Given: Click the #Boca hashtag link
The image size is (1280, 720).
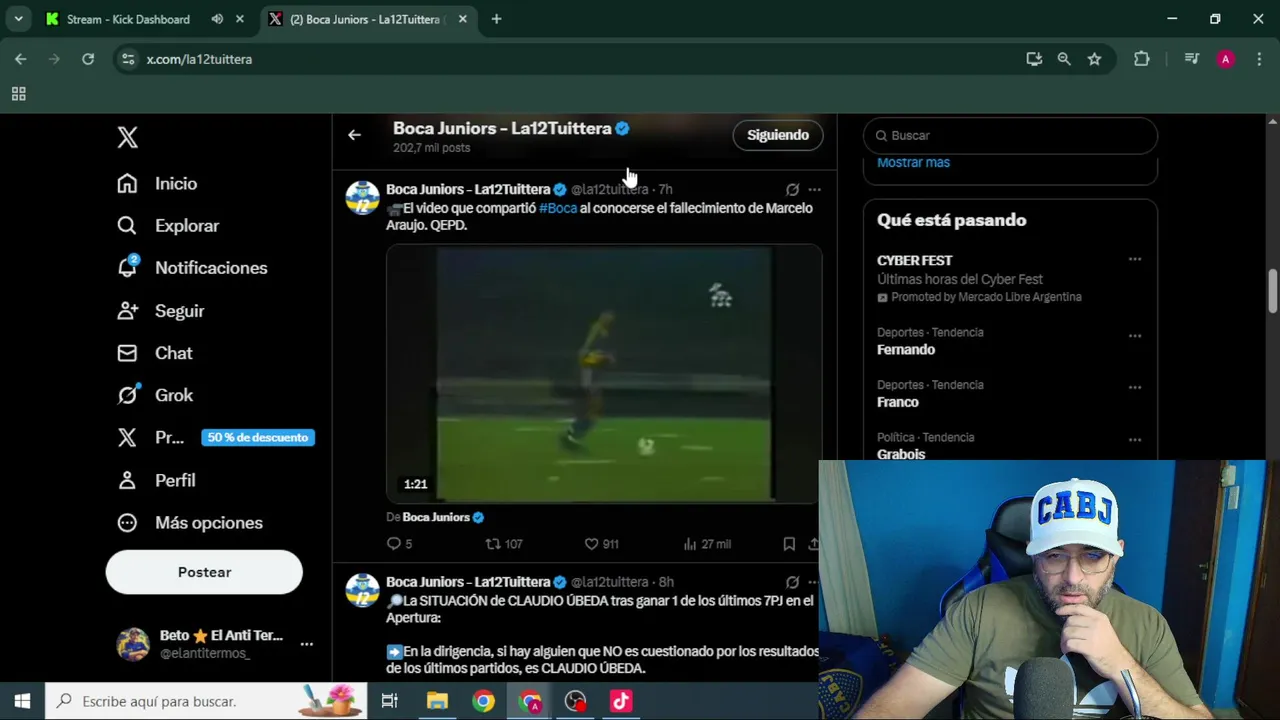Looking at the screenshot, I should tap(558, 208).
